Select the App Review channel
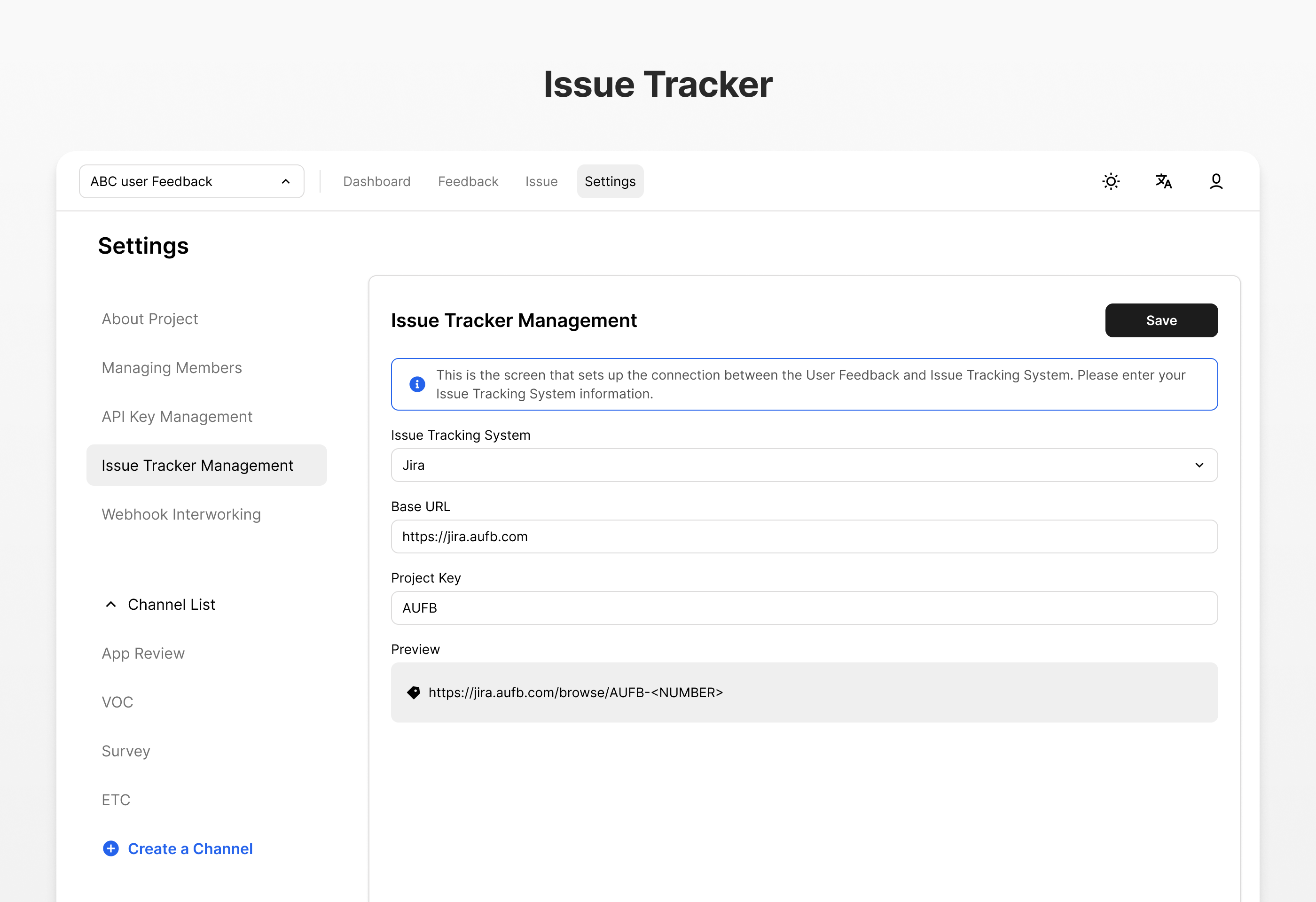This screenshot has height=902, width=1316. [143, 653]
